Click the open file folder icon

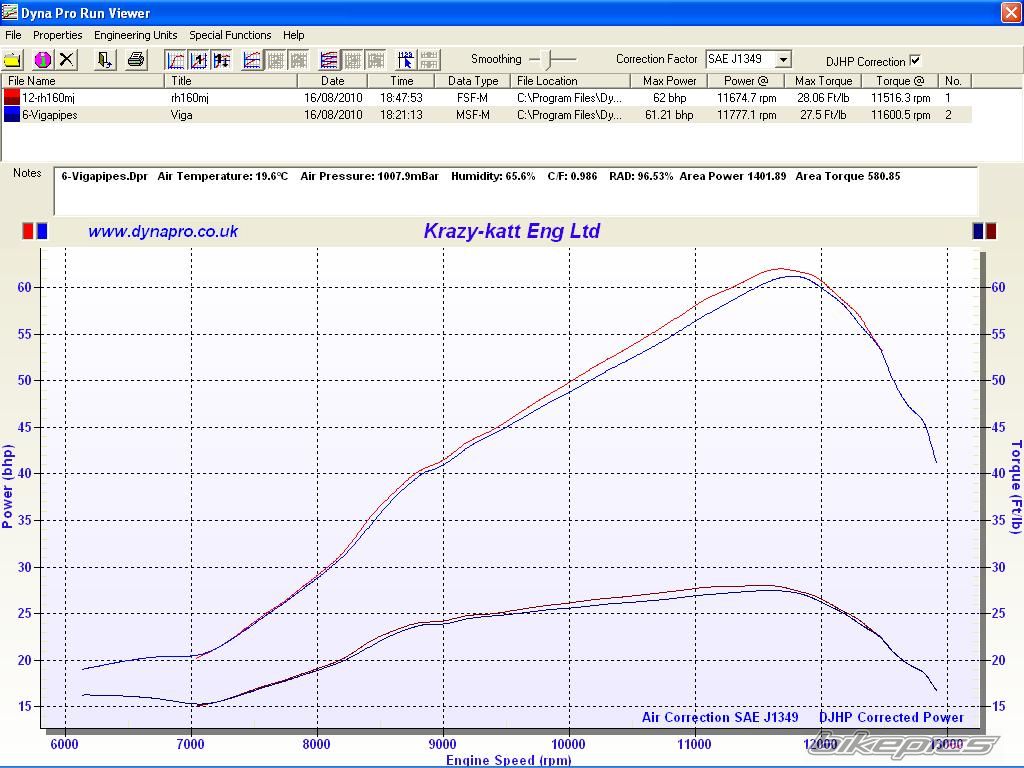[x=13, y=60]
